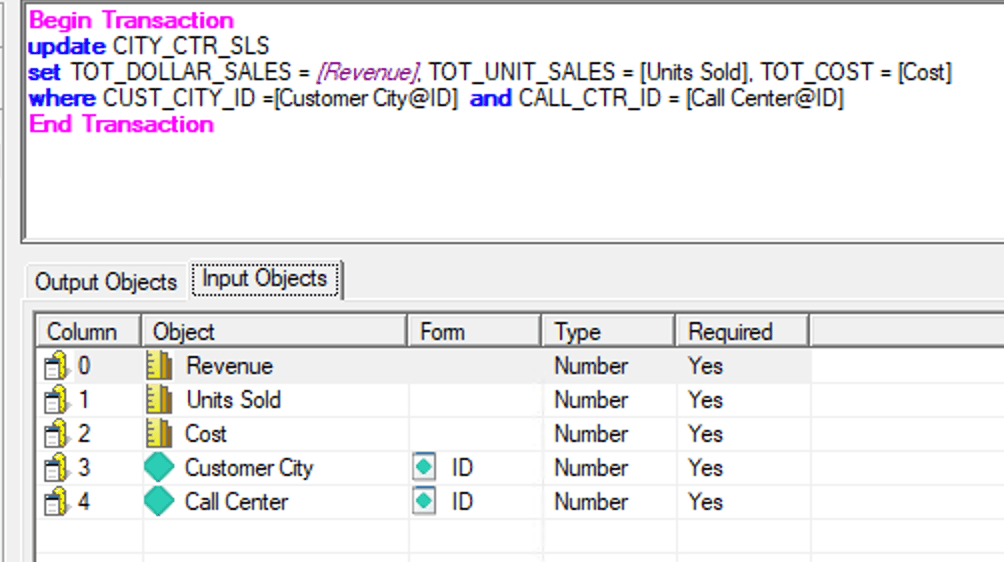Click the Cost metric icon

(x=159, y=434)
